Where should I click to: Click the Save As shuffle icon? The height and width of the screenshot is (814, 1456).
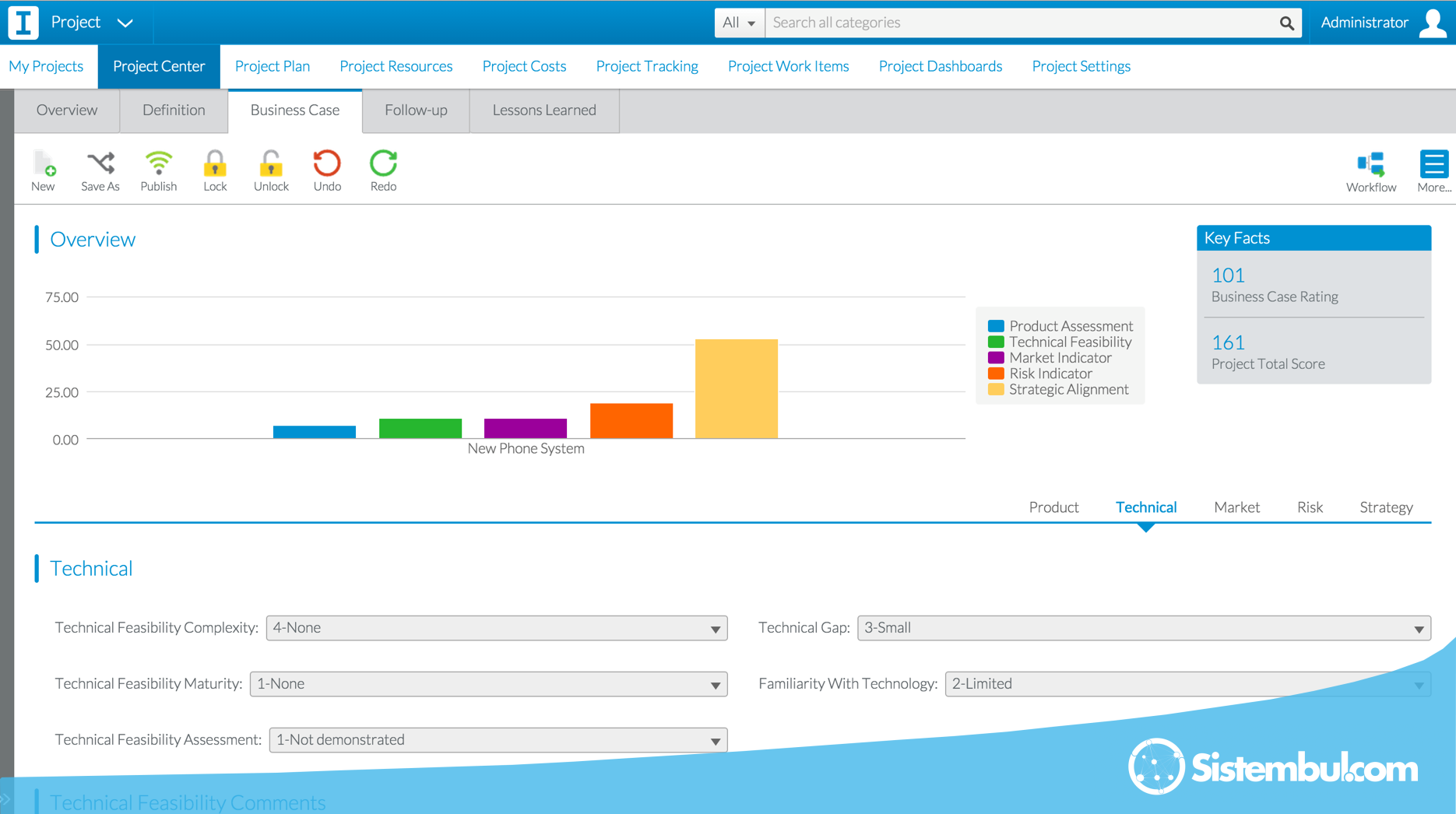pyautogui.click(x=100, y=165)
